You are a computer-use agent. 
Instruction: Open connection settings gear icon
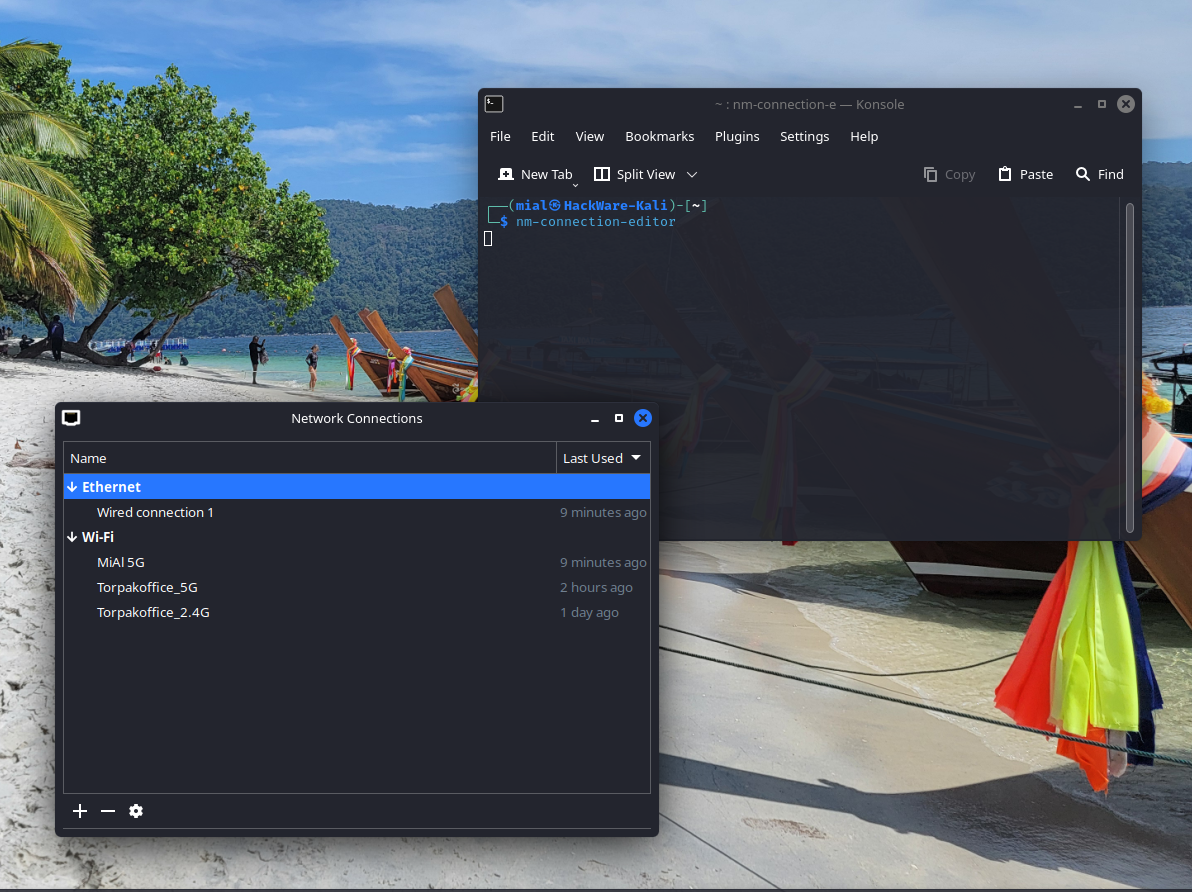136,811
